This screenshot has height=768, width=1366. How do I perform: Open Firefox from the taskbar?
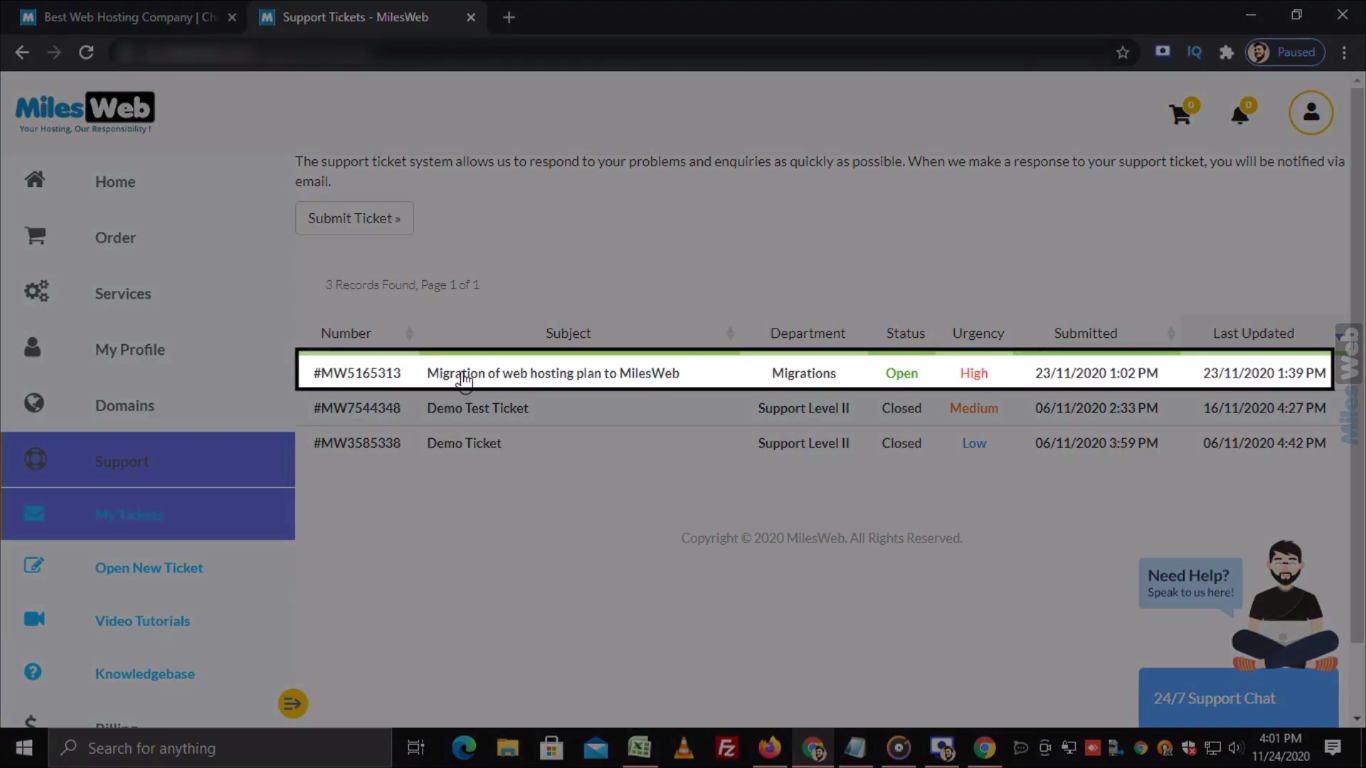click(x=769, y=748)
